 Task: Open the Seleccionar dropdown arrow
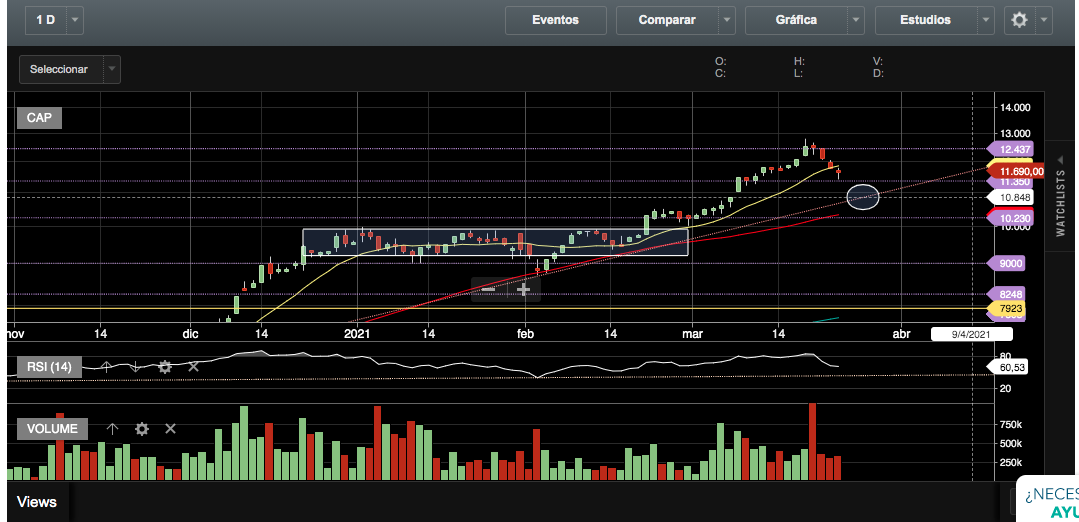[x=112, y=69]
